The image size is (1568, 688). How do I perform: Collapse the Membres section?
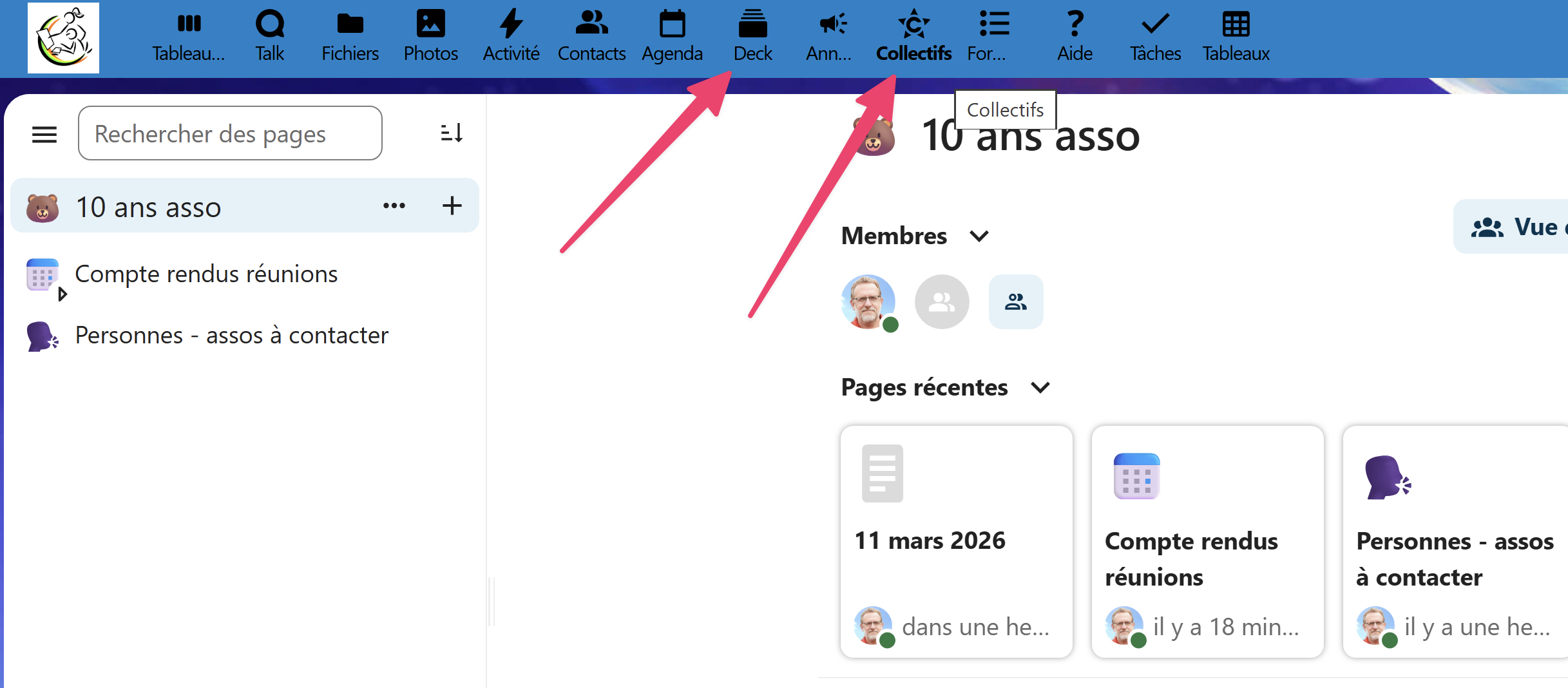pos(979,236)
